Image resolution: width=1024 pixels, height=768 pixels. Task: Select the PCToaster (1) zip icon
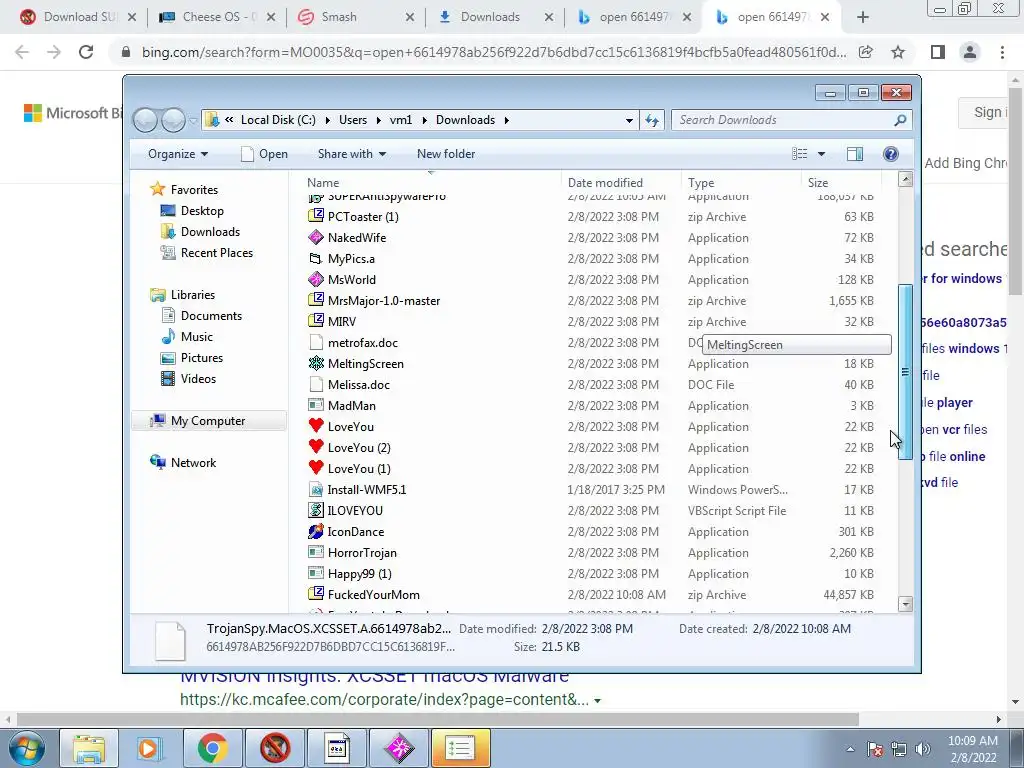pyautogui.click(x=316, y=217)
